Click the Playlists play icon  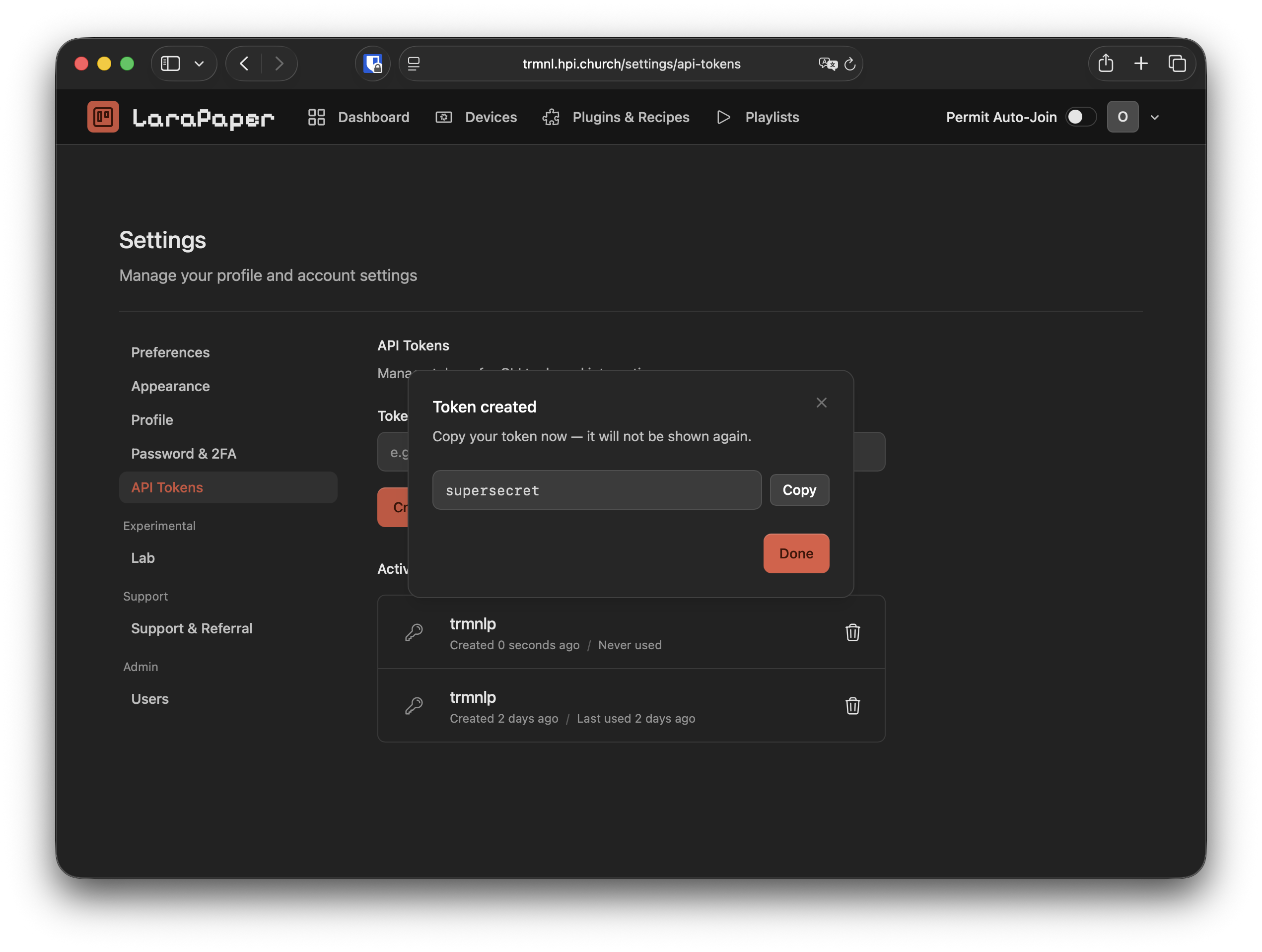pos(723,117)
